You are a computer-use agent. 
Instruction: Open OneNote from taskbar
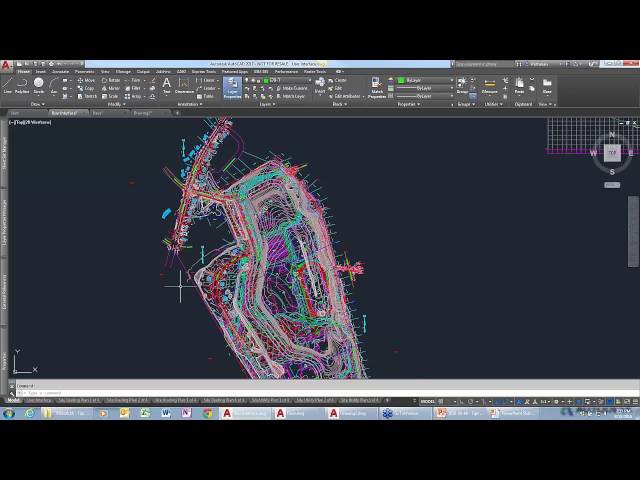(187, 413)
